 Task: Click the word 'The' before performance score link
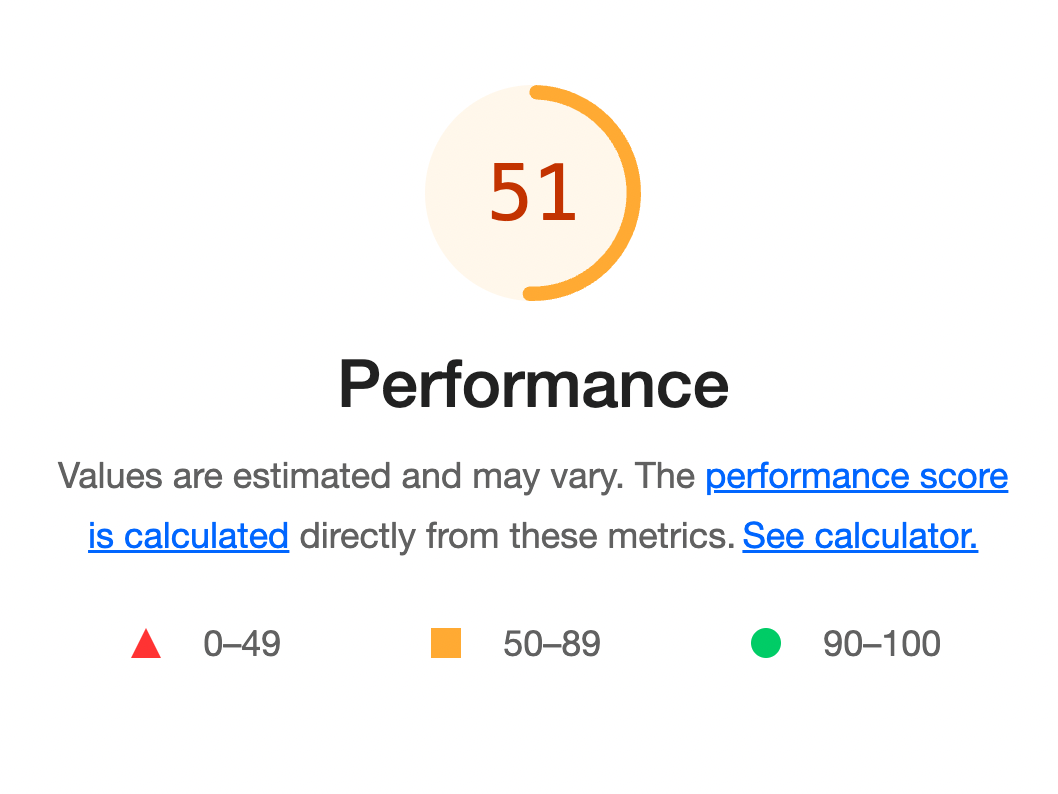[x=664, y=476]
